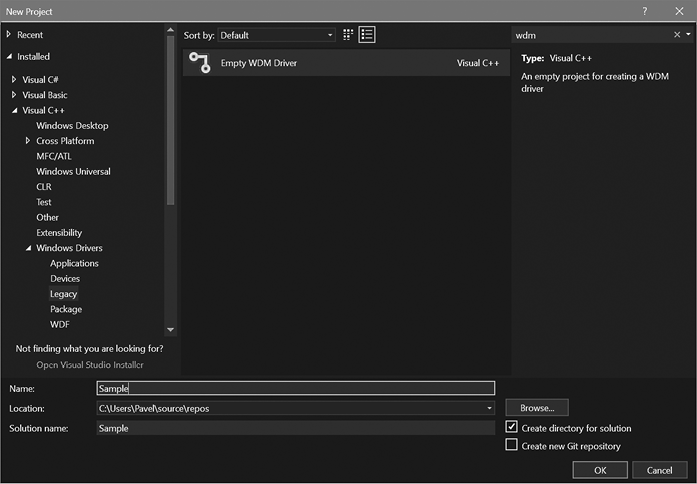Open the search box dropdown arrow
The image size is (697, 484).
coord(688,35)
